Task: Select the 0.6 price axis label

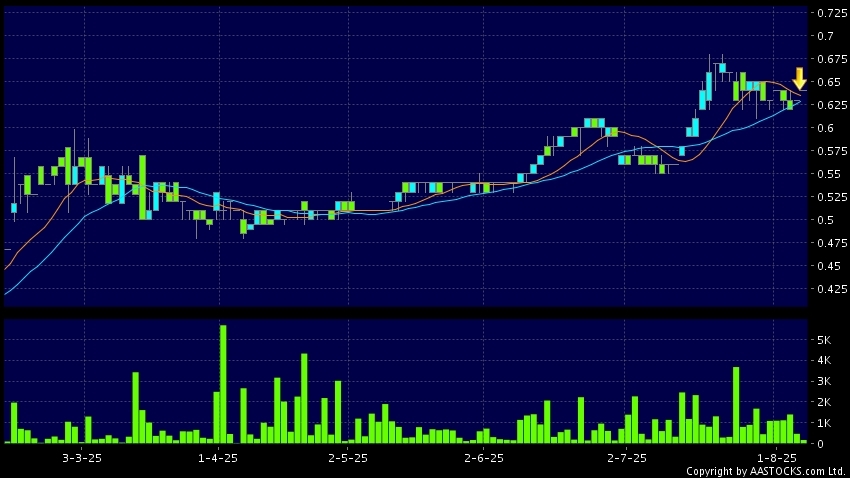Action: pos(826,128)
